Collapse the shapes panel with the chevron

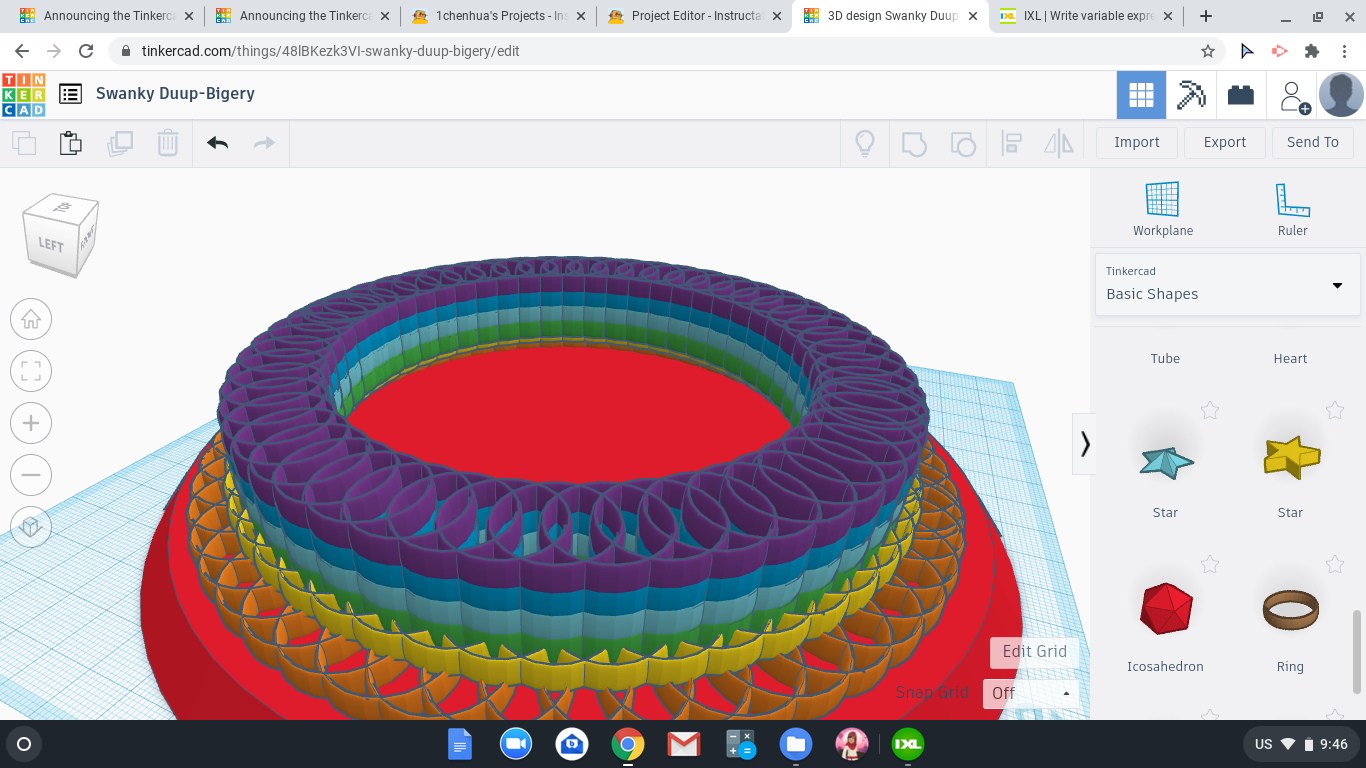(x=1083, y=443)
